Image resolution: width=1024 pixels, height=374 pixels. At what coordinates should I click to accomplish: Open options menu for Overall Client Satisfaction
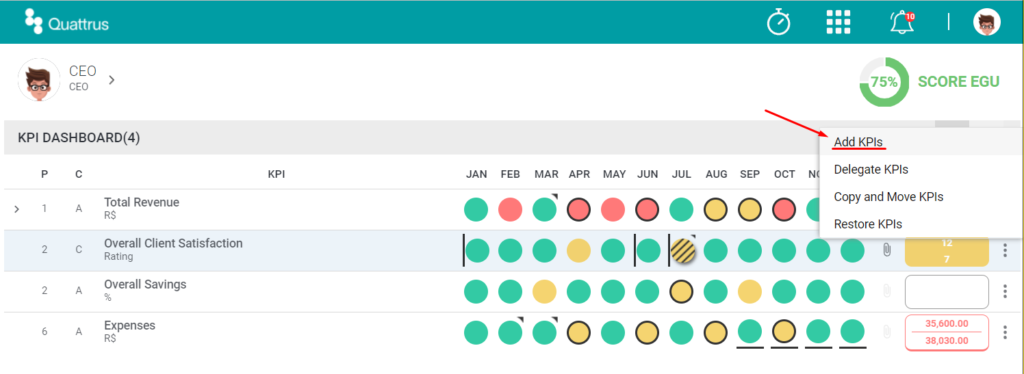pyautogui.click(x=1005, y=250)
